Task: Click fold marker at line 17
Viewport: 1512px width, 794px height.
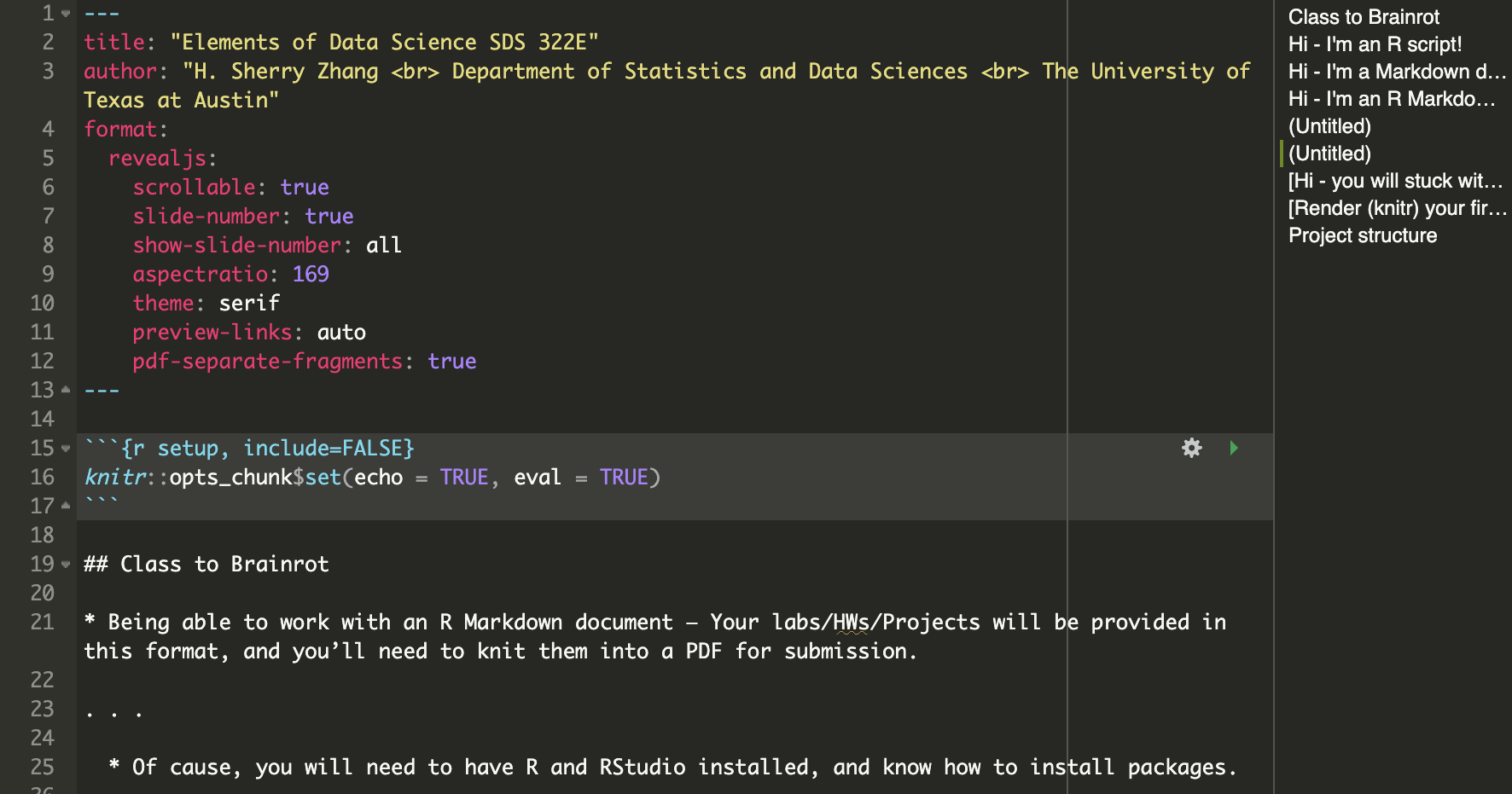Action: click(x=66, y=506)
